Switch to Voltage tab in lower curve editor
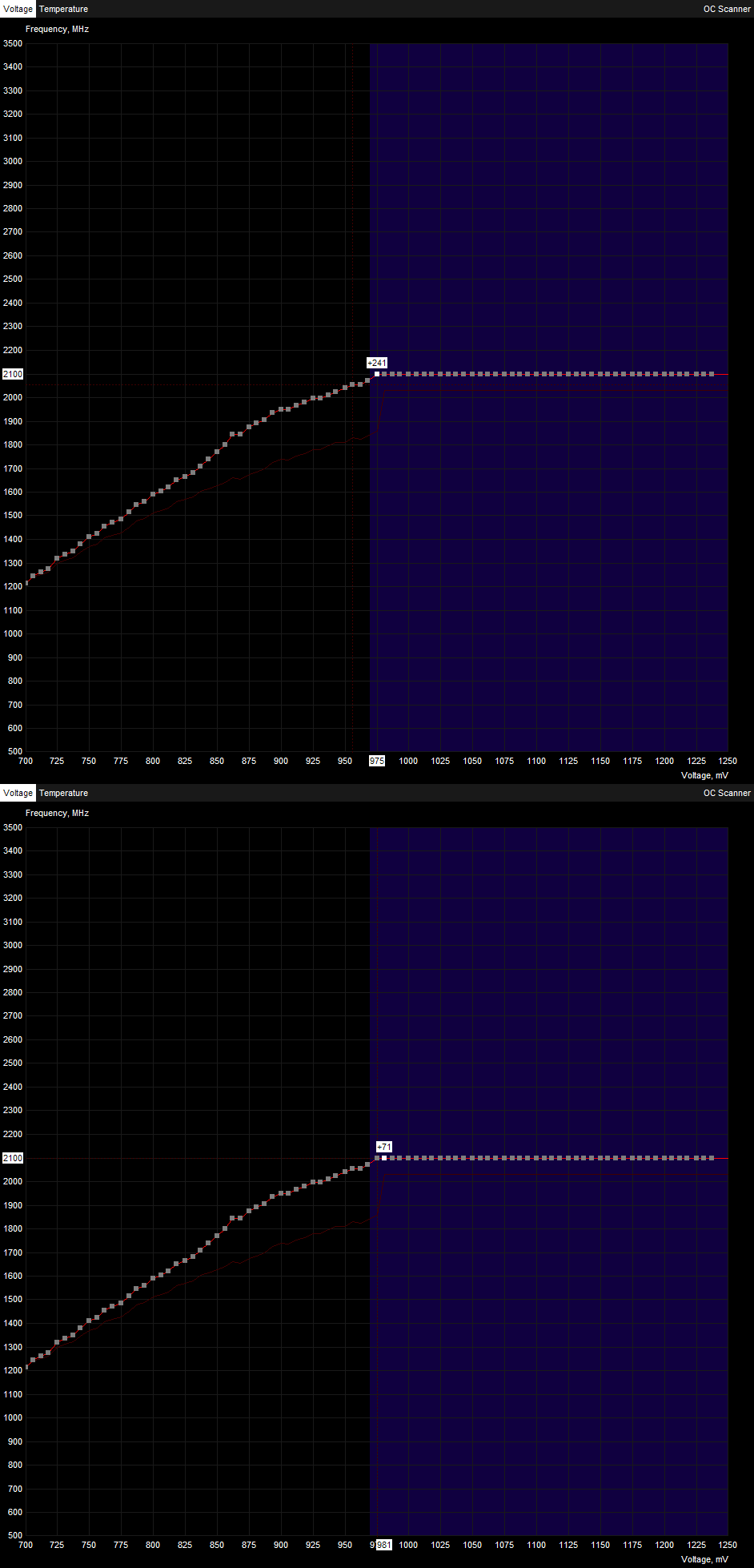 pyautogui.click(x=18, y=793)
